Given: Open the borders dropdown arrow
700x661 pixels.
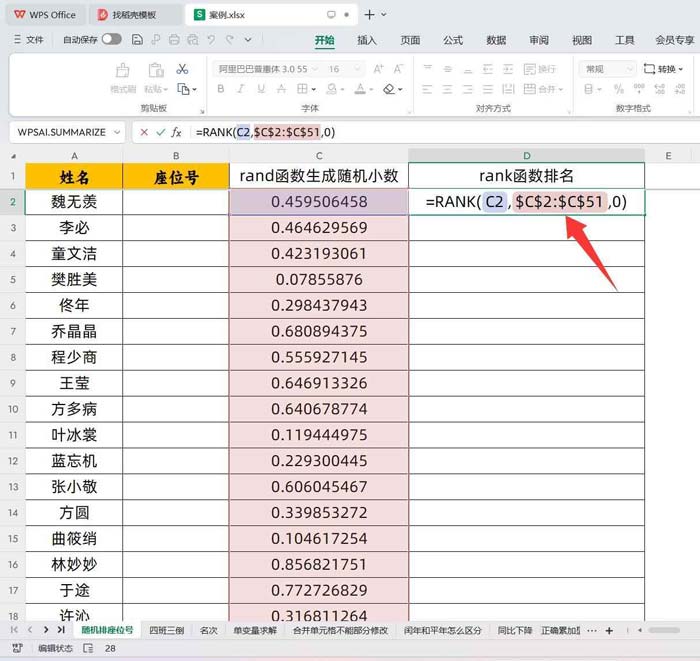Looking at the screenshot, I should pos(314,89).
